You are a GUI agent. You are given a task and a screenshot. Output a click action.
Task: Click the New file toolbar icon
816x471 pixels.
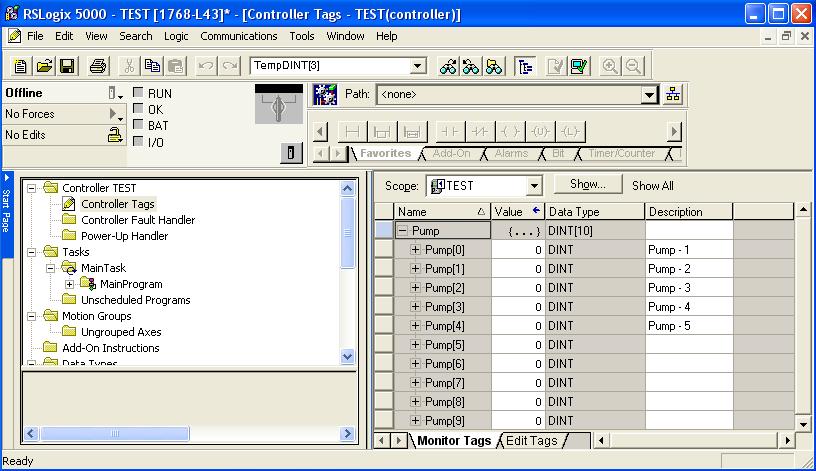(x=21, y=66)
